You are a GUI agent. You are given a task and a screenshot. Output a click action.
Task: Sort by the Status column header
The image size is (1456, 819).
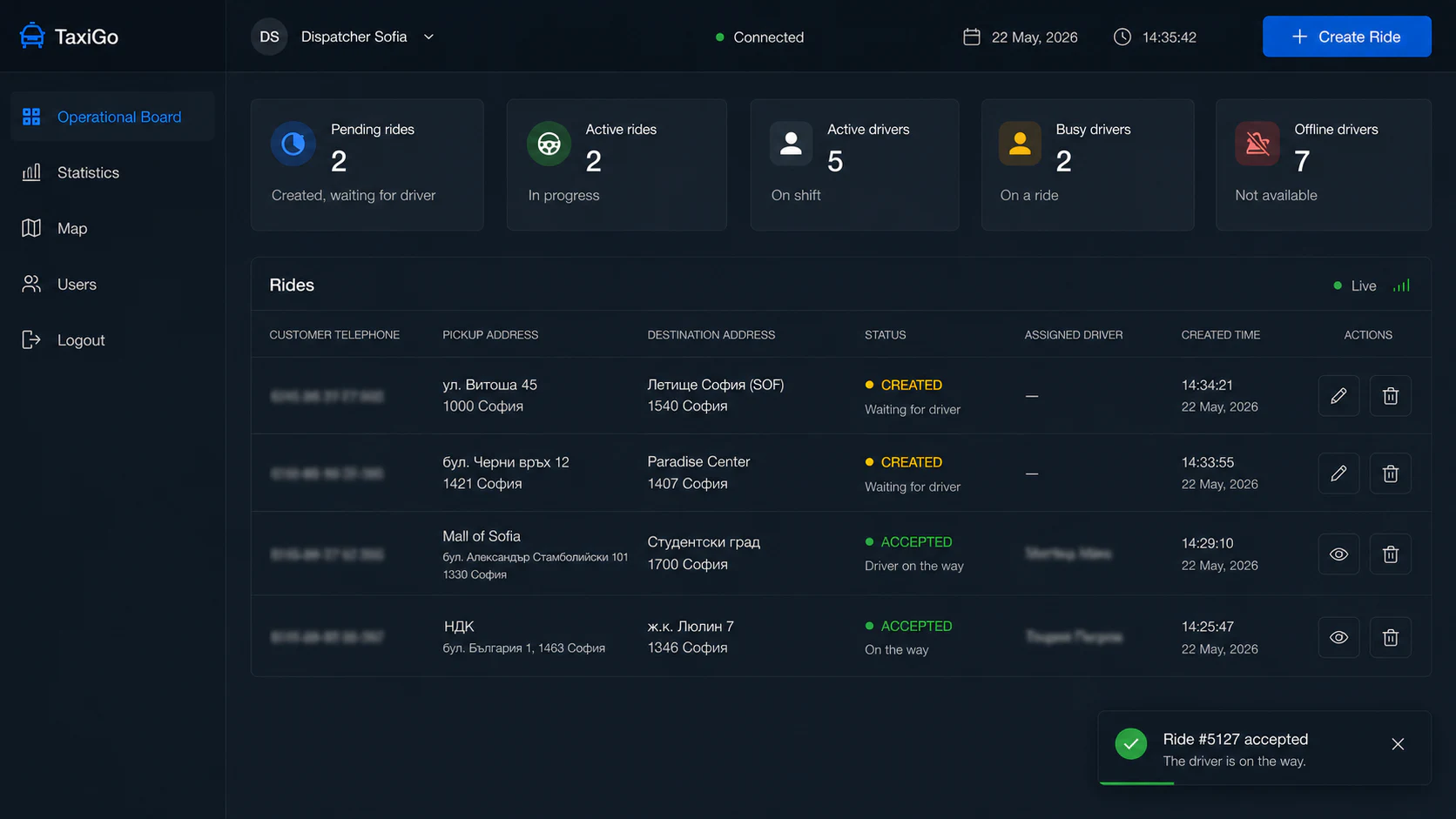click(x=885, y=335)
